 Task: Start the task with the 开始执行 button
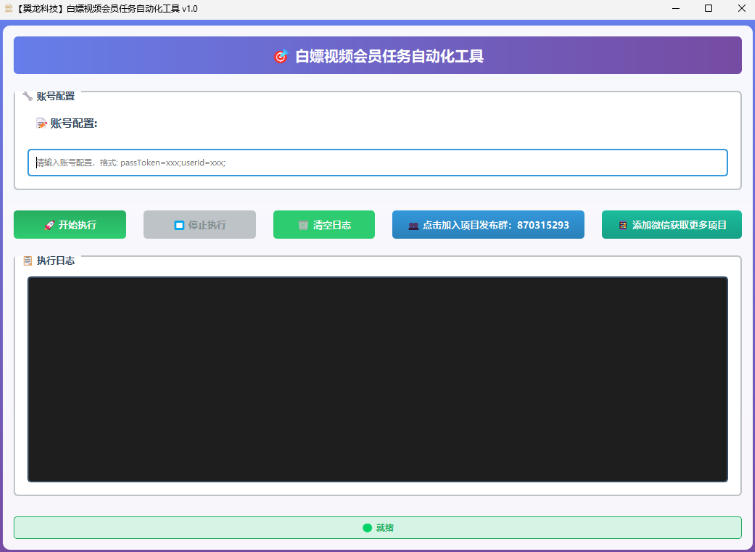70,225
